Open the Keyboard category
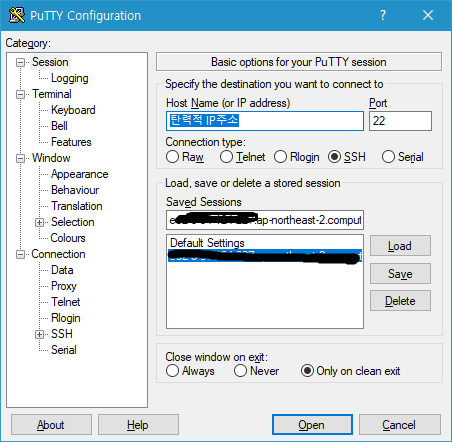 [73, 110]
